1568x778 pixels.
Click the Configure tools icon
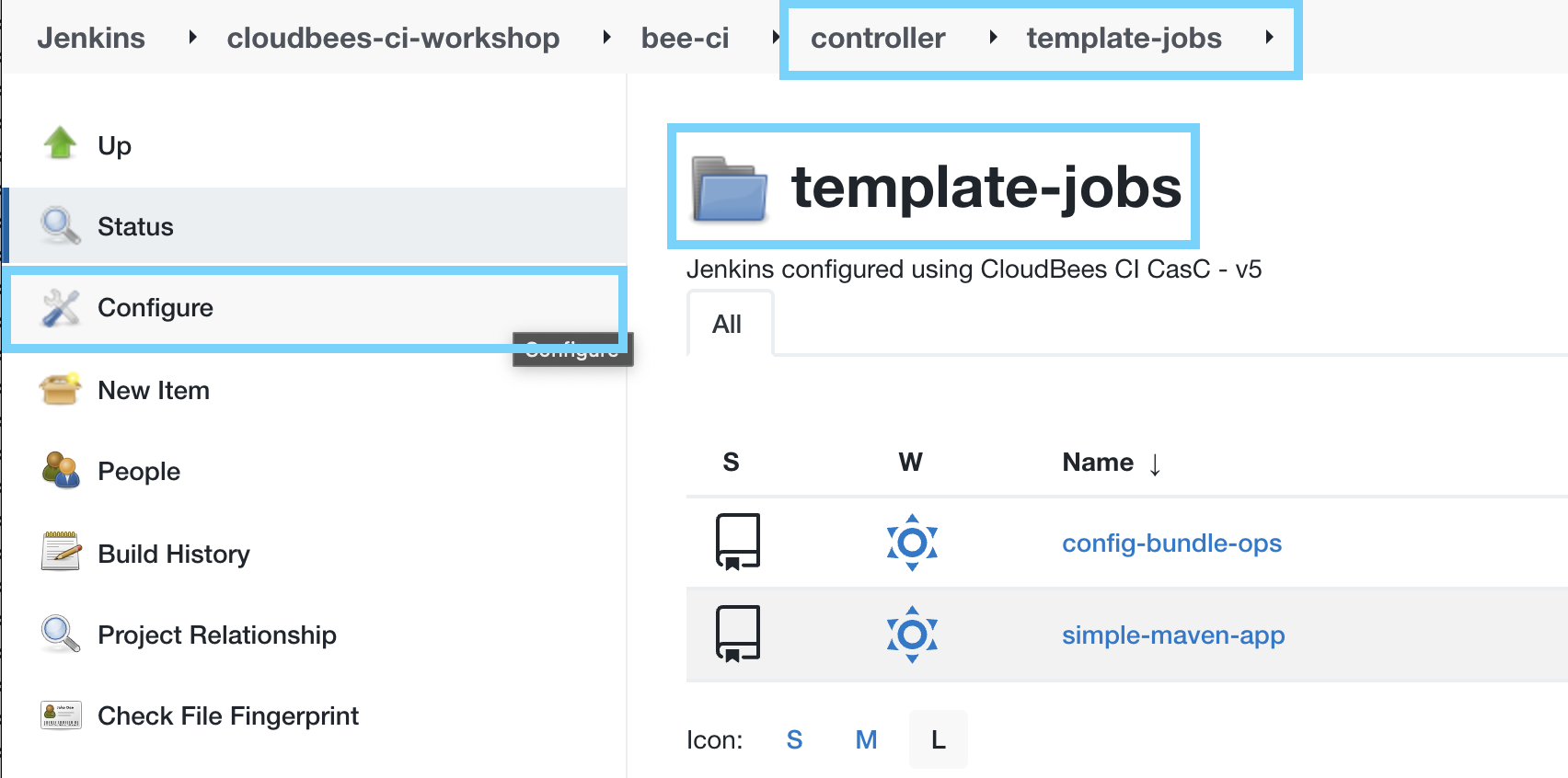pos(61,307)
